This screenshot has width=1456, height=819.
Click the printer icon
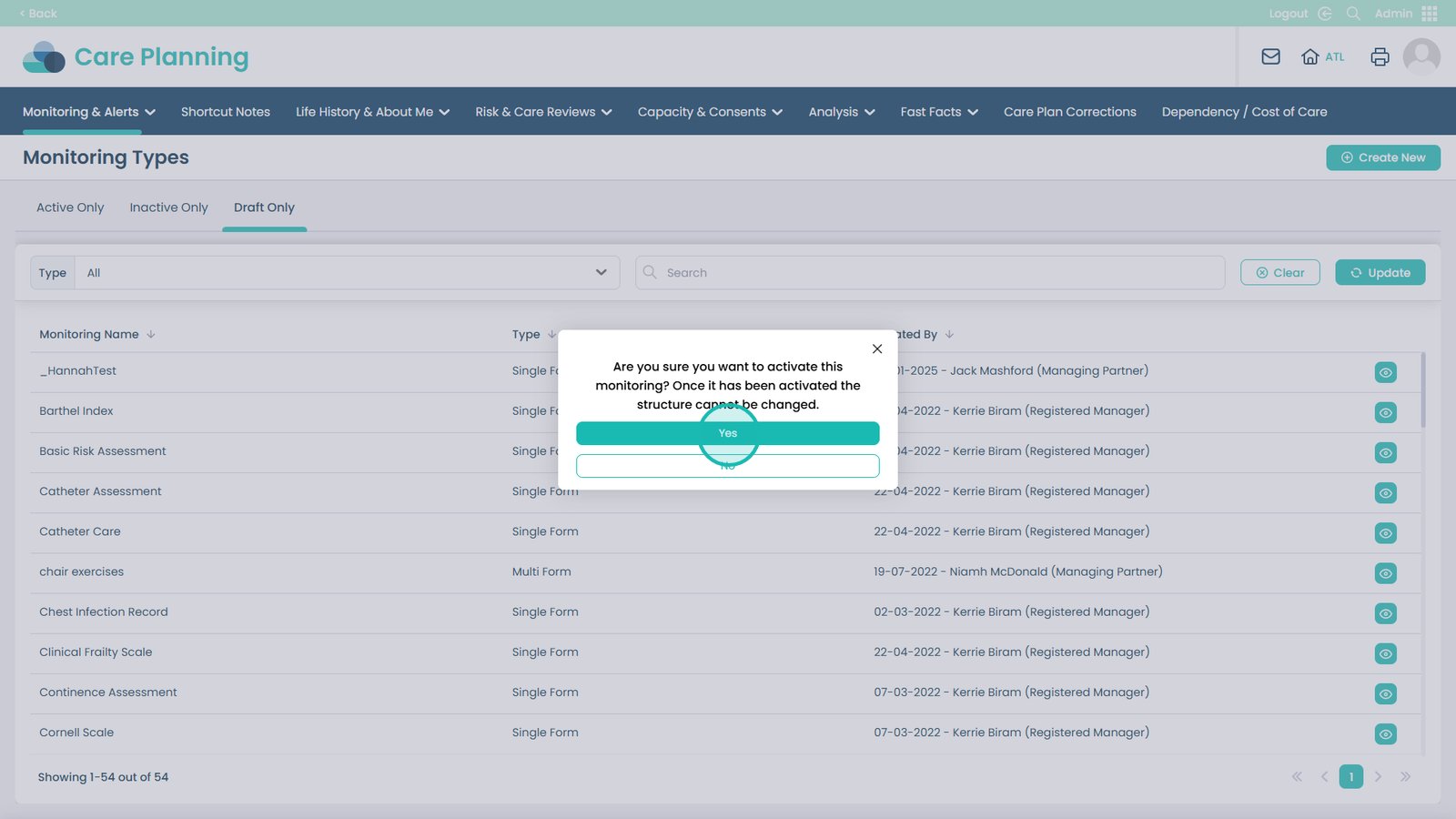point(1380,56)
